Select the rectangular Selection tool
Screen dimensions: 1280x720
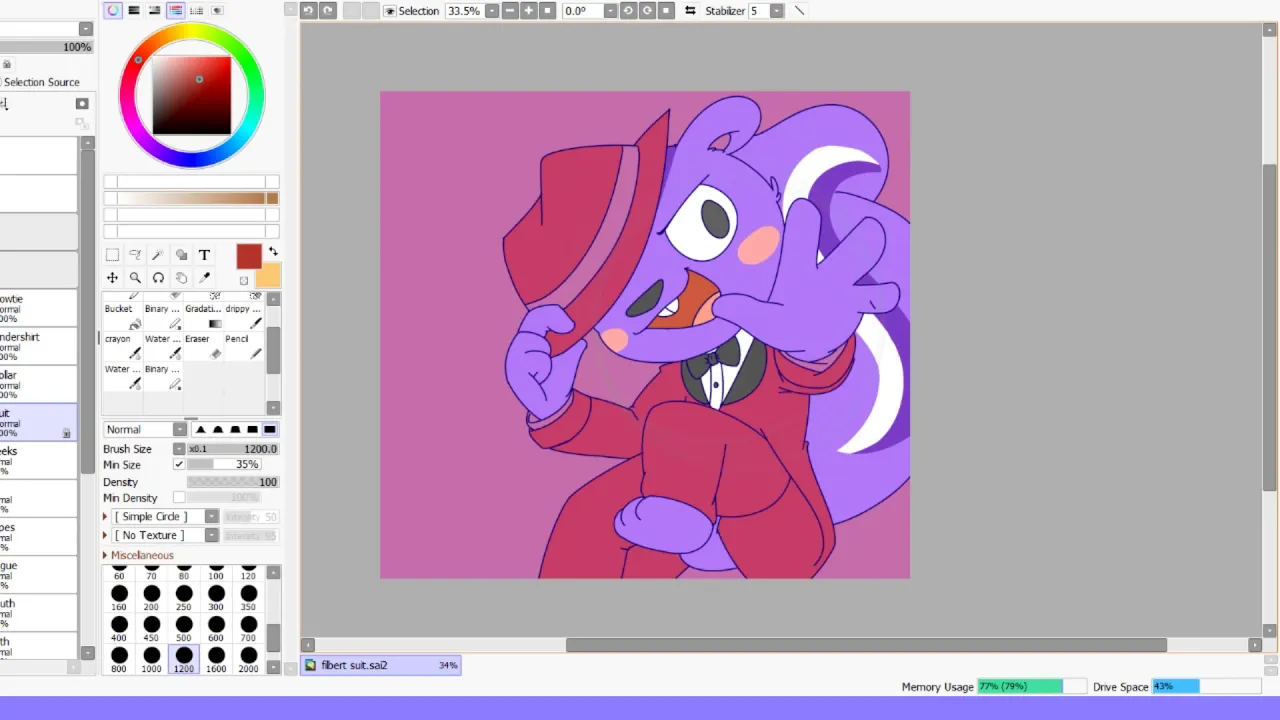tap(112, 255)
